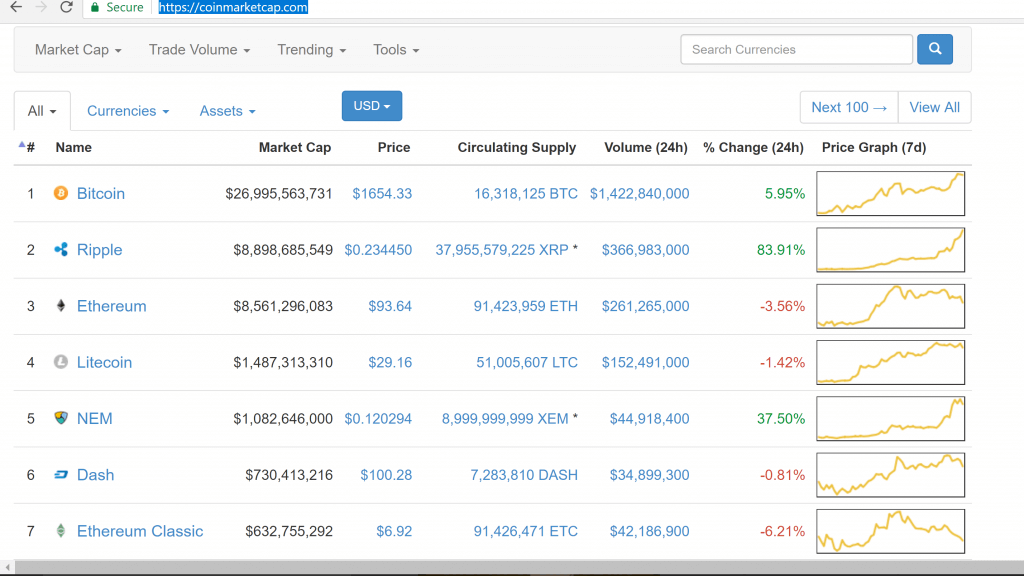The width and height of the screenshot is (1024, 576).
Task: Click the Dash logo icon
Action: pyautogui.click(x=60, y=475)
